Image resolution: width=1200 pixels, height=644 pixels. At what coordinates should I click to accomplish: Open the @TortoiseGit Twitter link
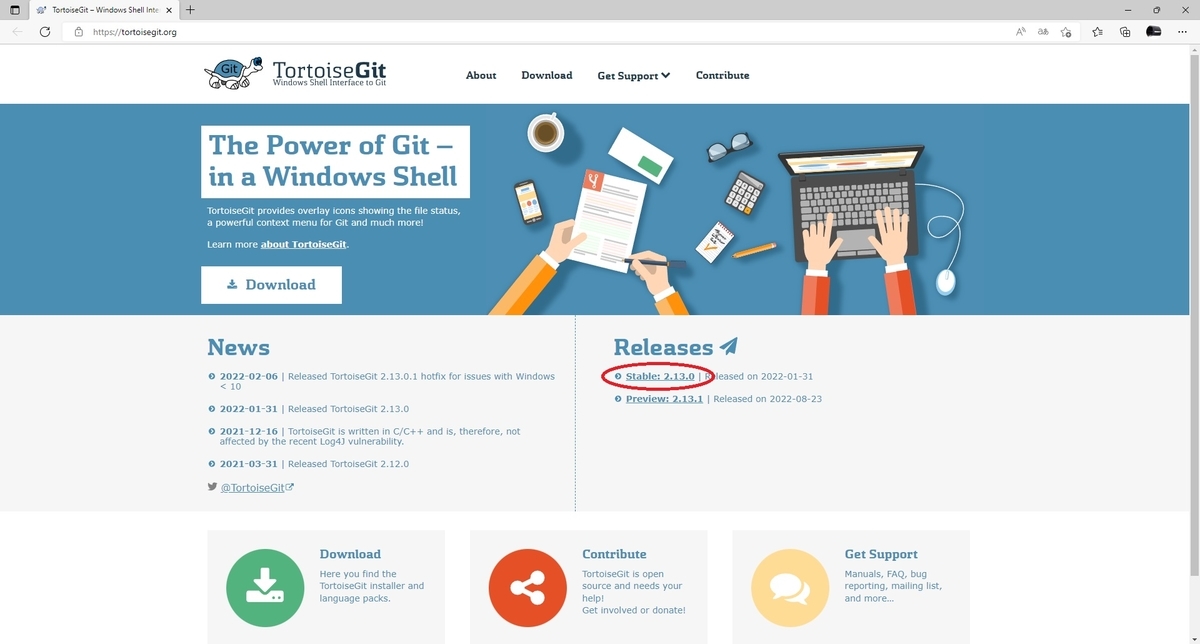(x=257, y=488)
